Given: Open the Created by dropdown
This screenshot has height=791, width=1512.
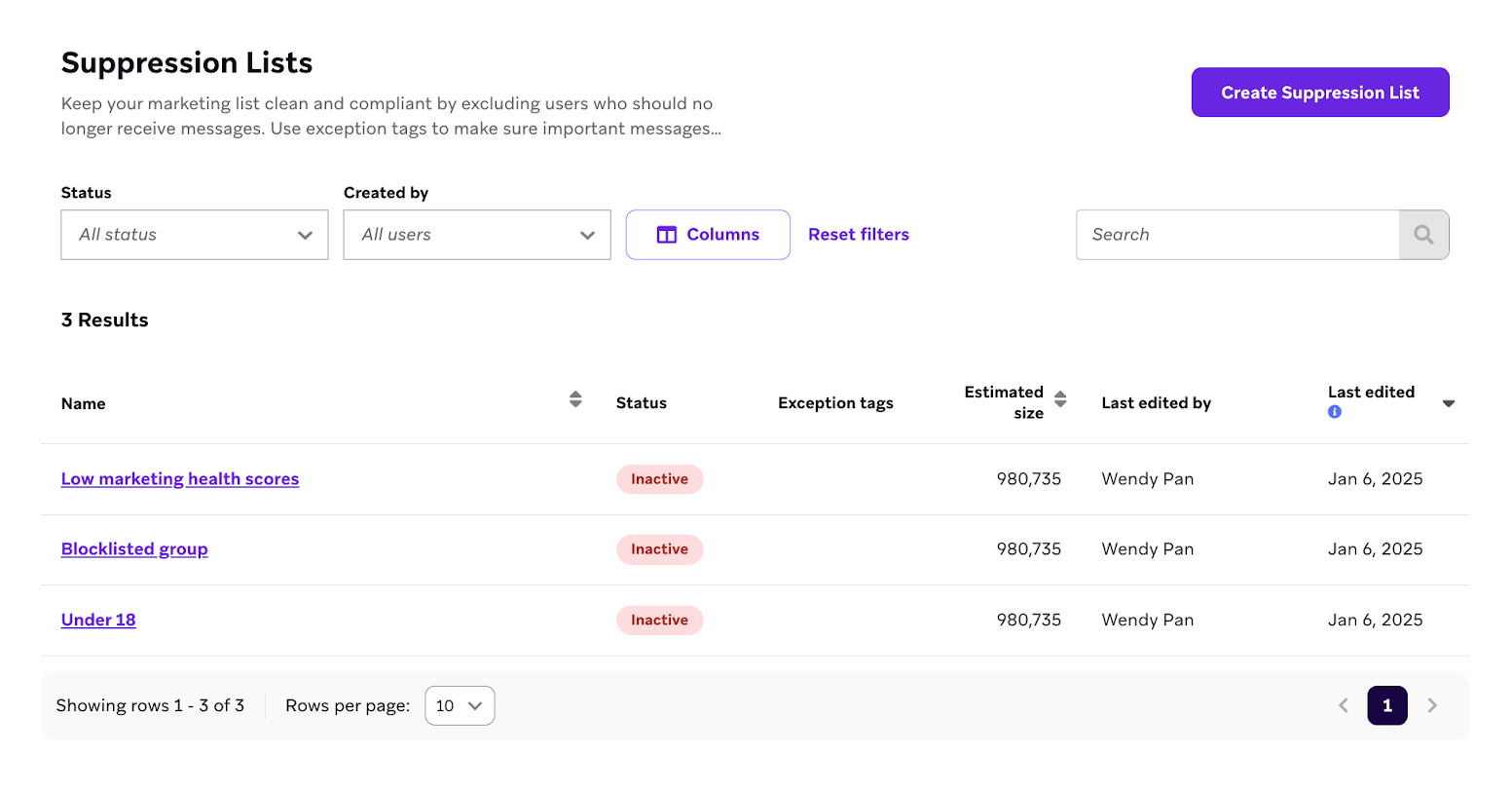Looking at the screenshot, I should click(x=477, y=235).
